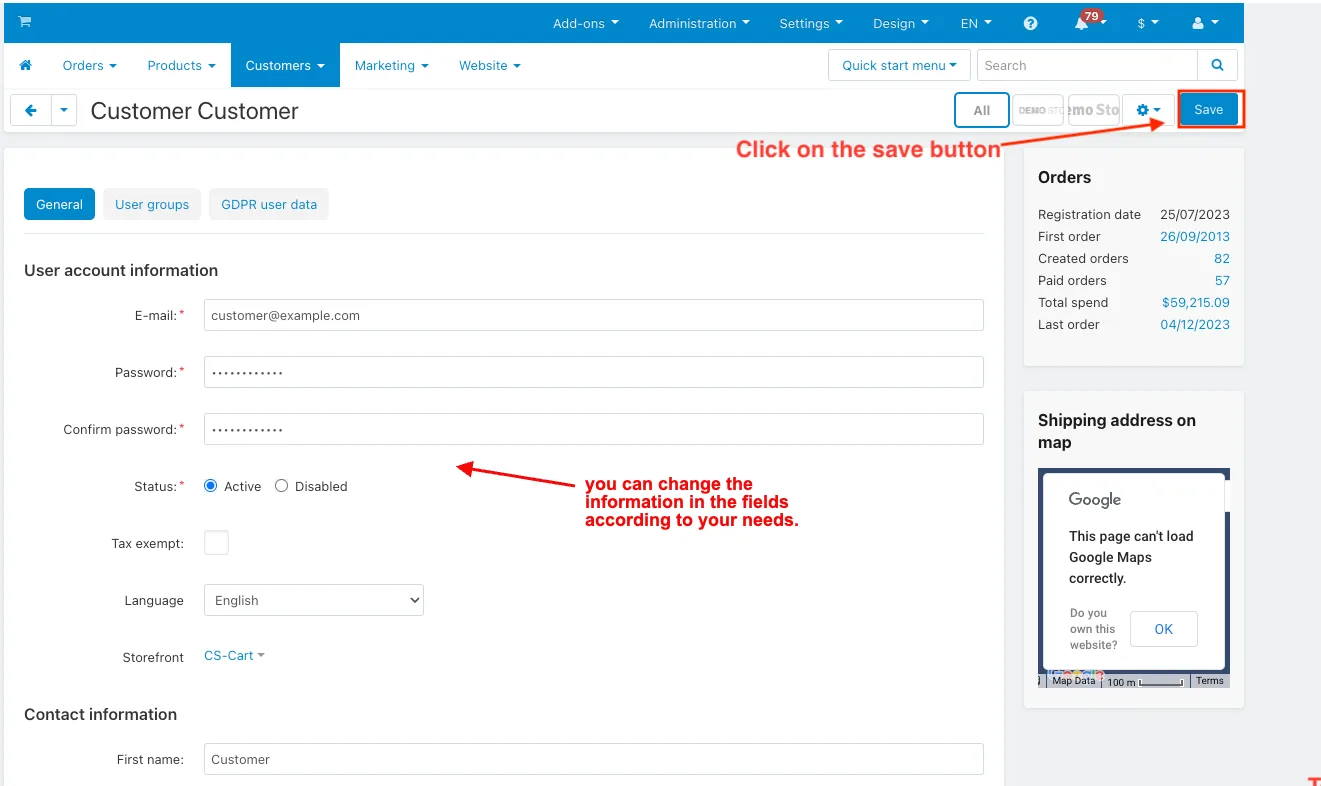Go to the home icon in navigation
1321x786 pixels.
[26, 65]
